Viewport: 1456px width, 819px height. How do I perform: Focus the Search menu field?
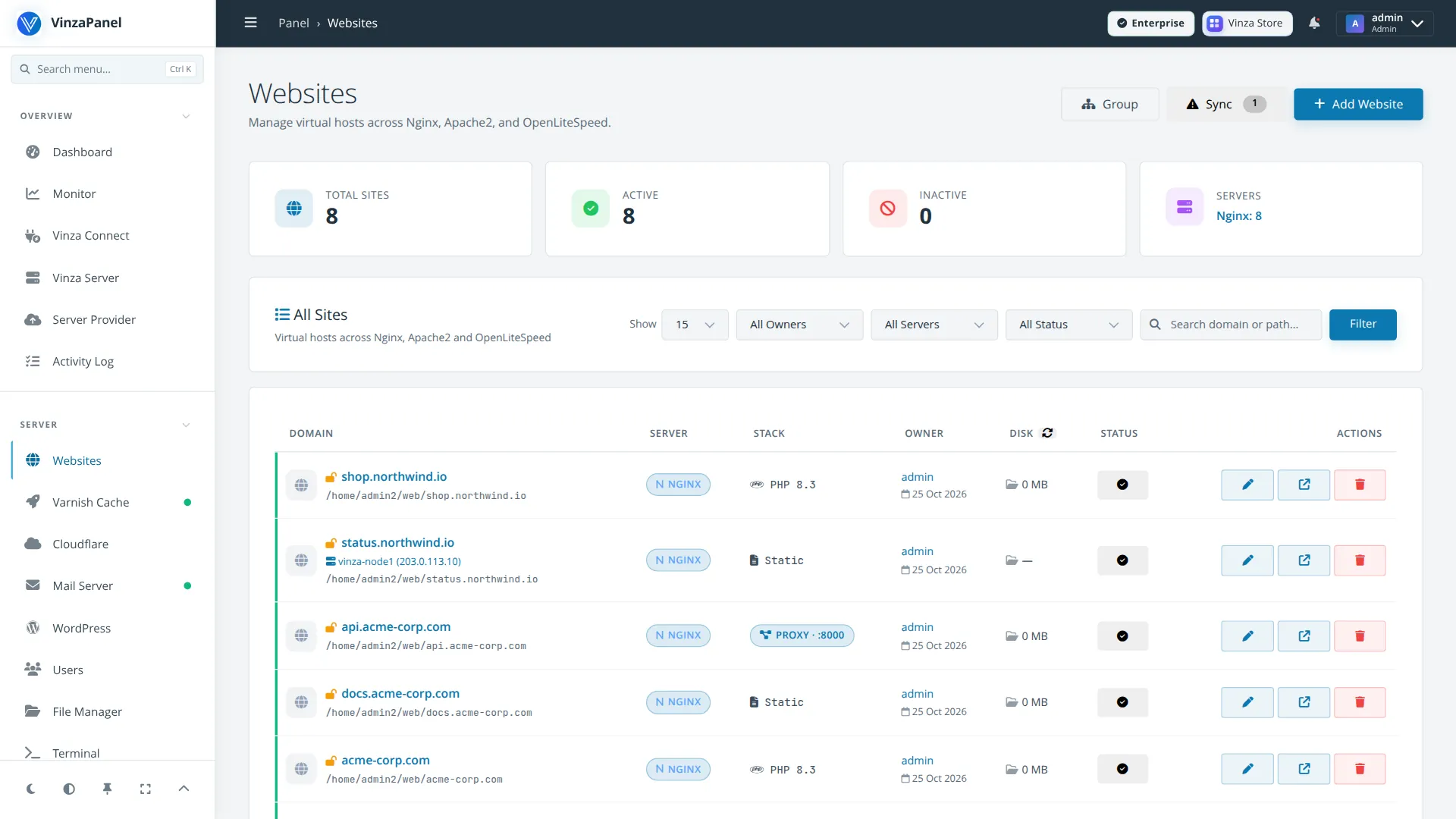tap(107, 69)
